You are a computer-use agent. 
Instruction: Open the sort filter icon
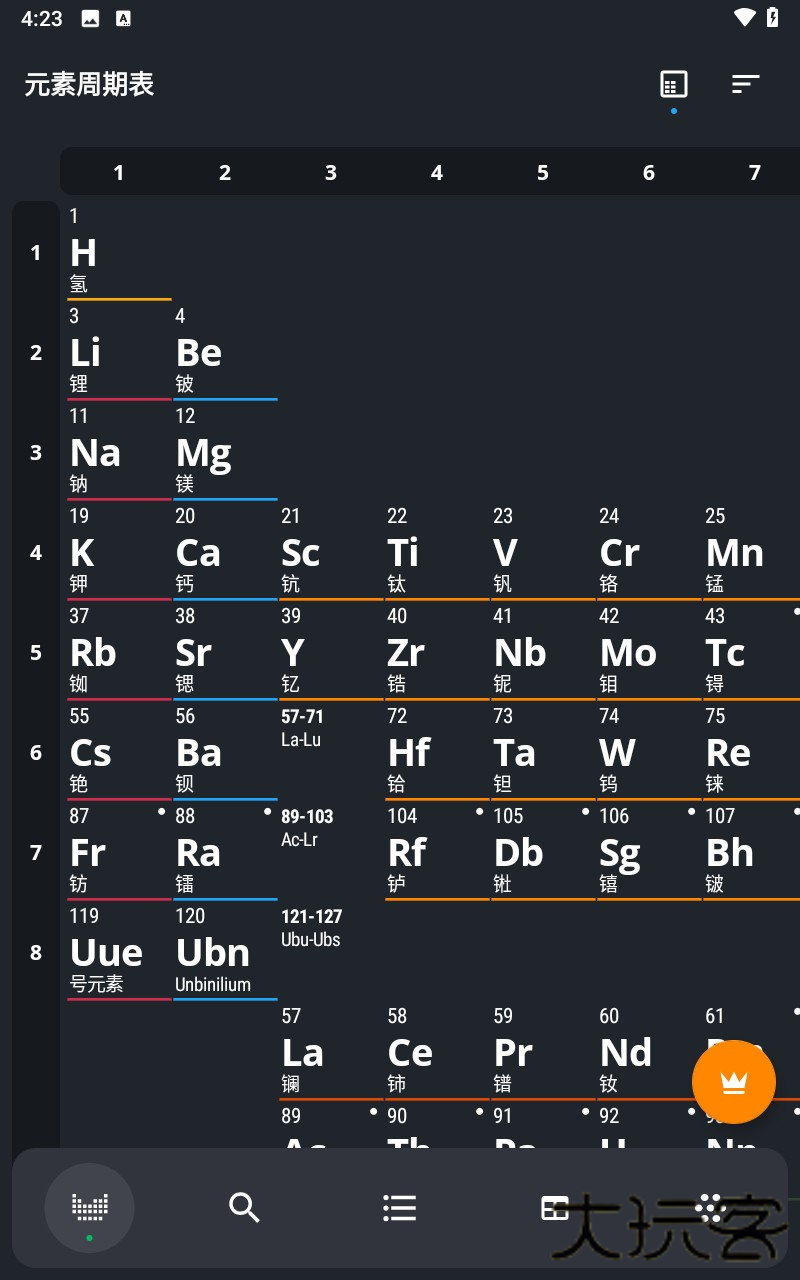745,85
